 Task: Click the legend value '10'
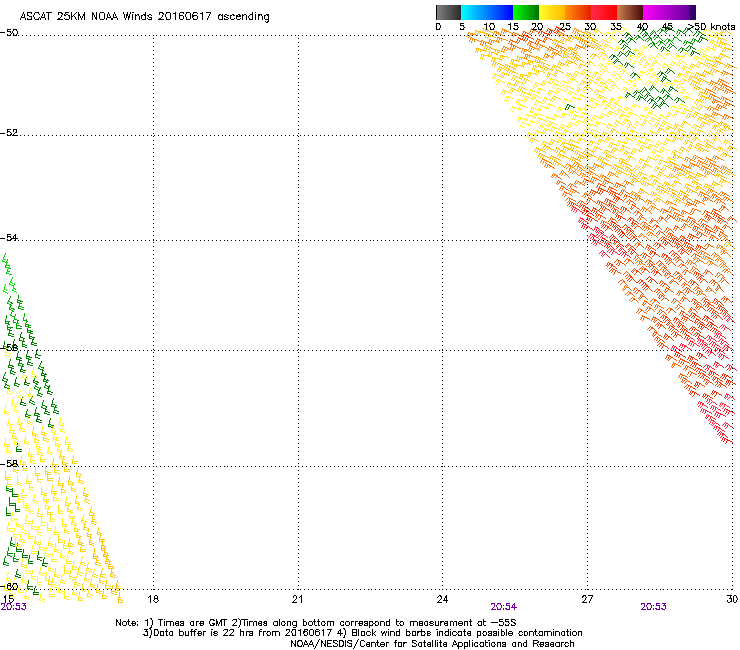coord(489,27)
